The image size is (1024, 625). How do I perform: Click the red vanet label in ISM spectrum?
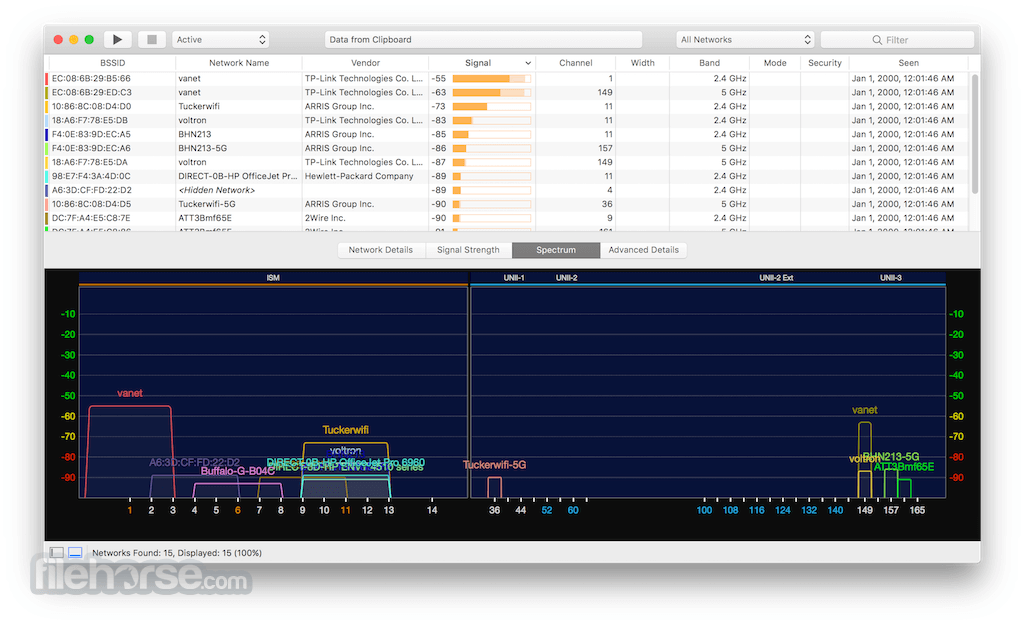pos(129,393)
